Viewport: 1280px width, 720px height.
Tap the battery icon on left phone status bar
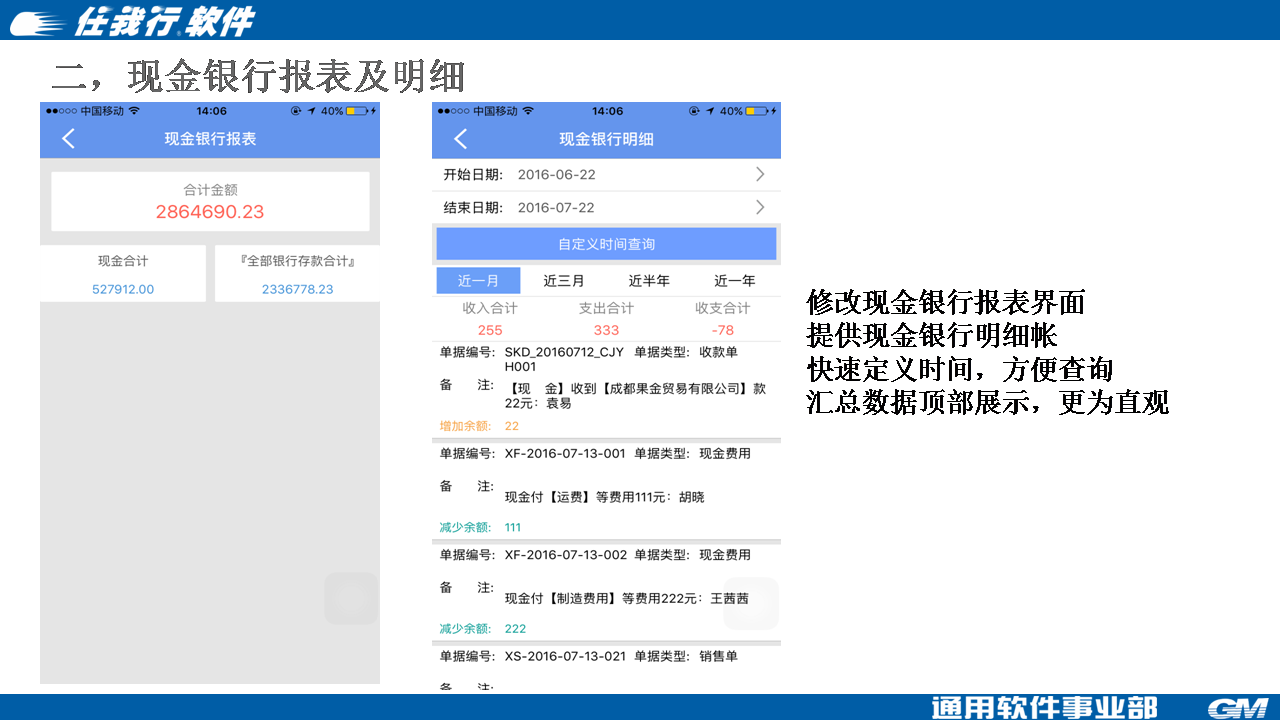point(356,111)
